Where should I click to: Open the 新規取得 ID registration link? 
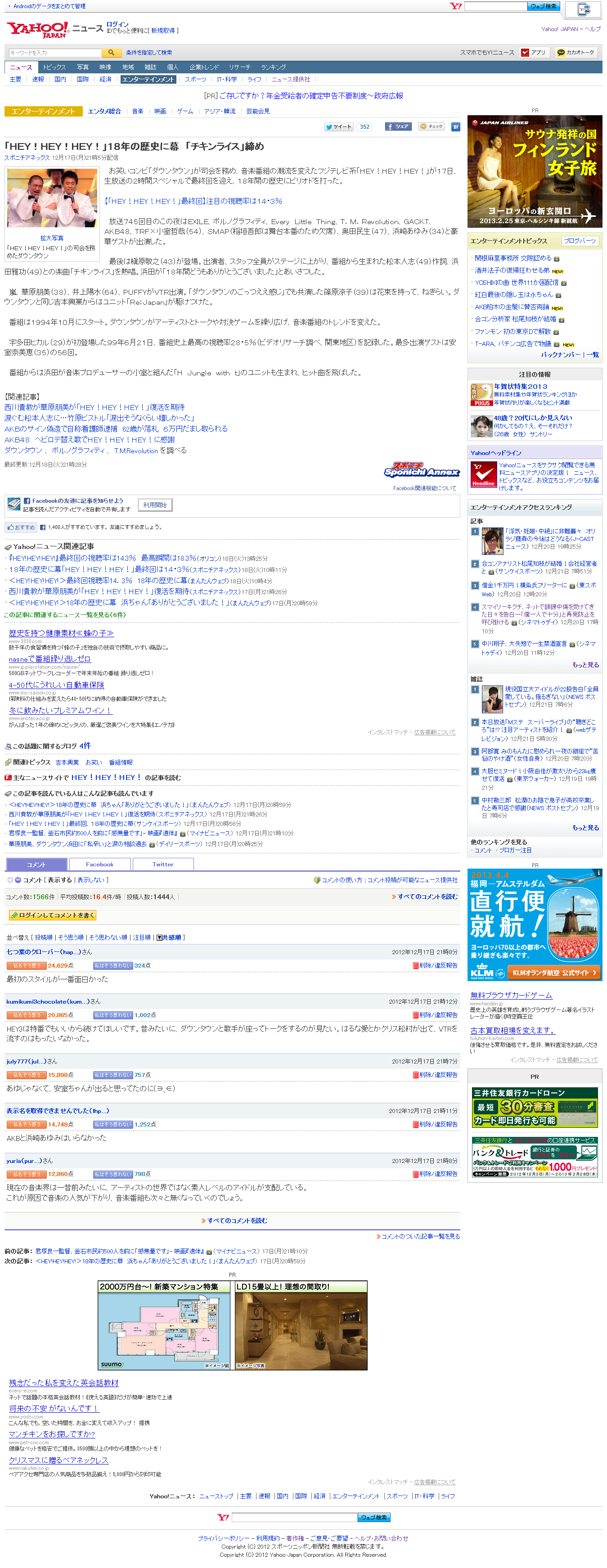pyautogui.click(x=162, y=31)
